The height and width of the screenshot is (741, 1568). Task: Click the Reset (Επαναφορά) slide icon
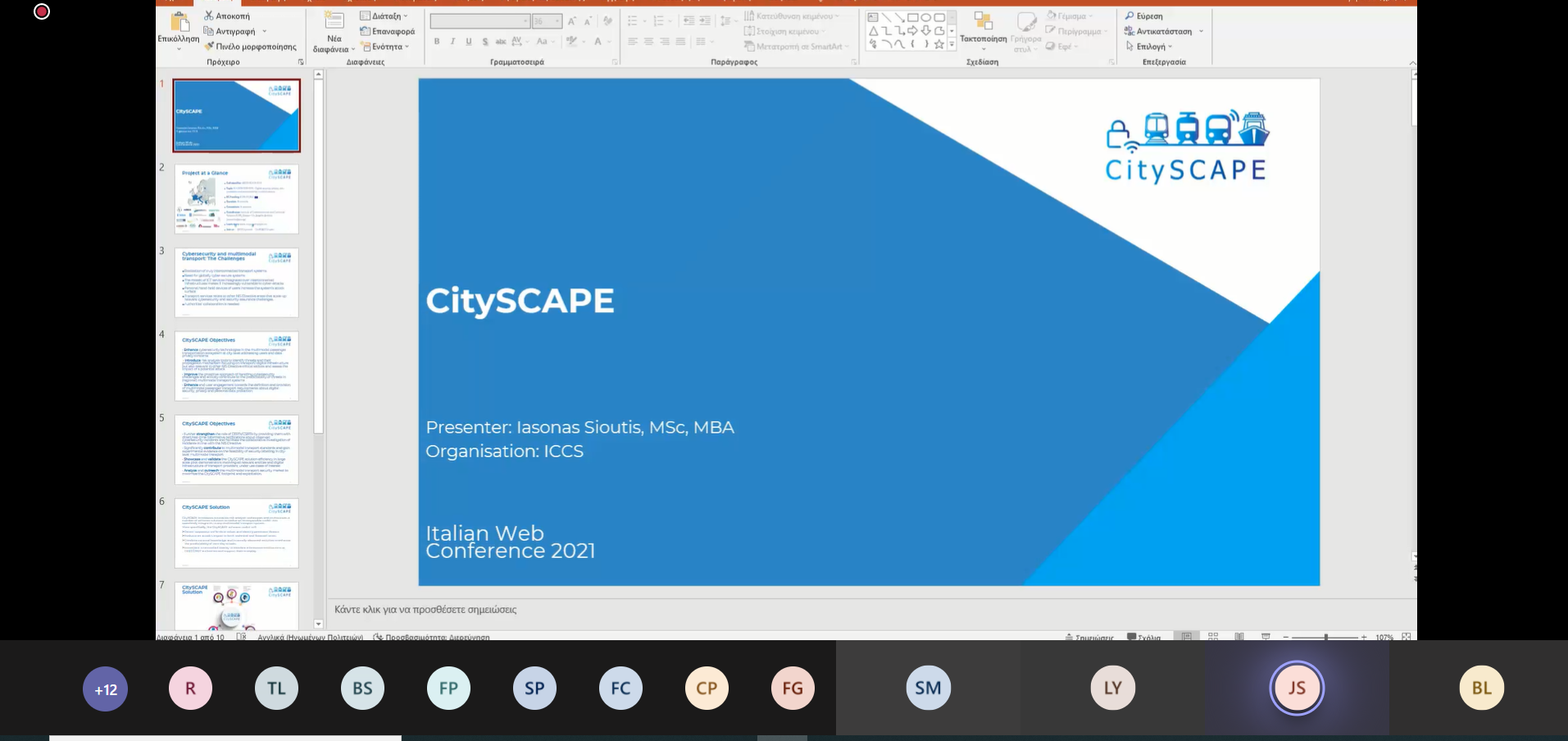pos(366,31)
